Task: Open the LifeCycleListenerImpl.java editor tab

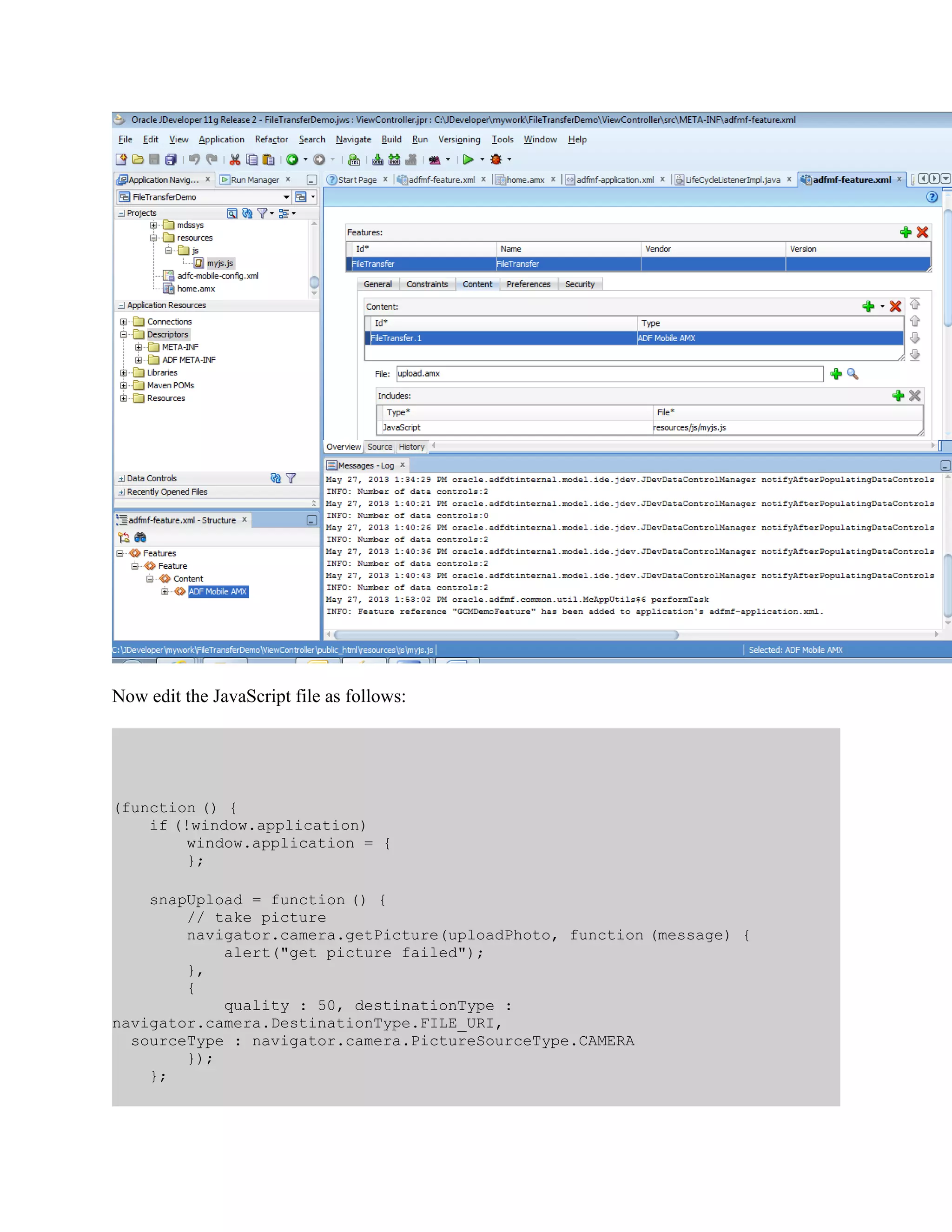Action: [733, 180]
